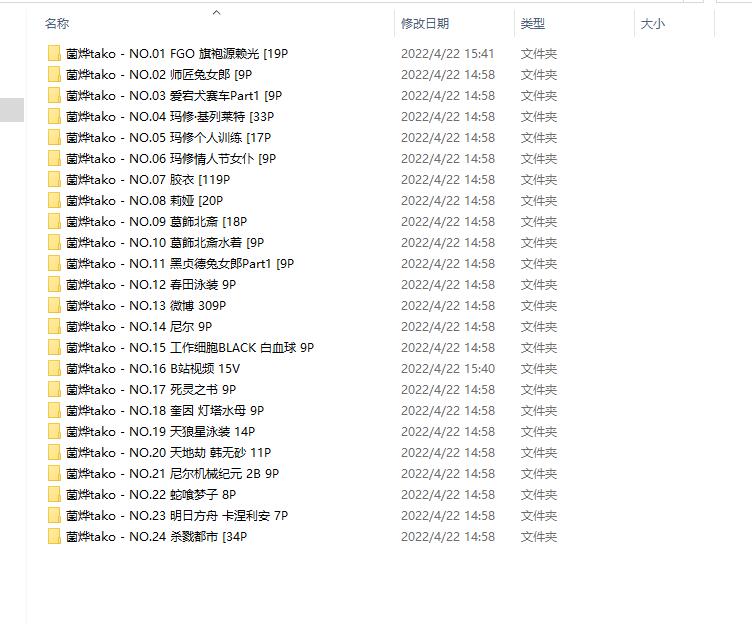
Task: Click the sort arrow above 名称
Action: tap(217, 12)
